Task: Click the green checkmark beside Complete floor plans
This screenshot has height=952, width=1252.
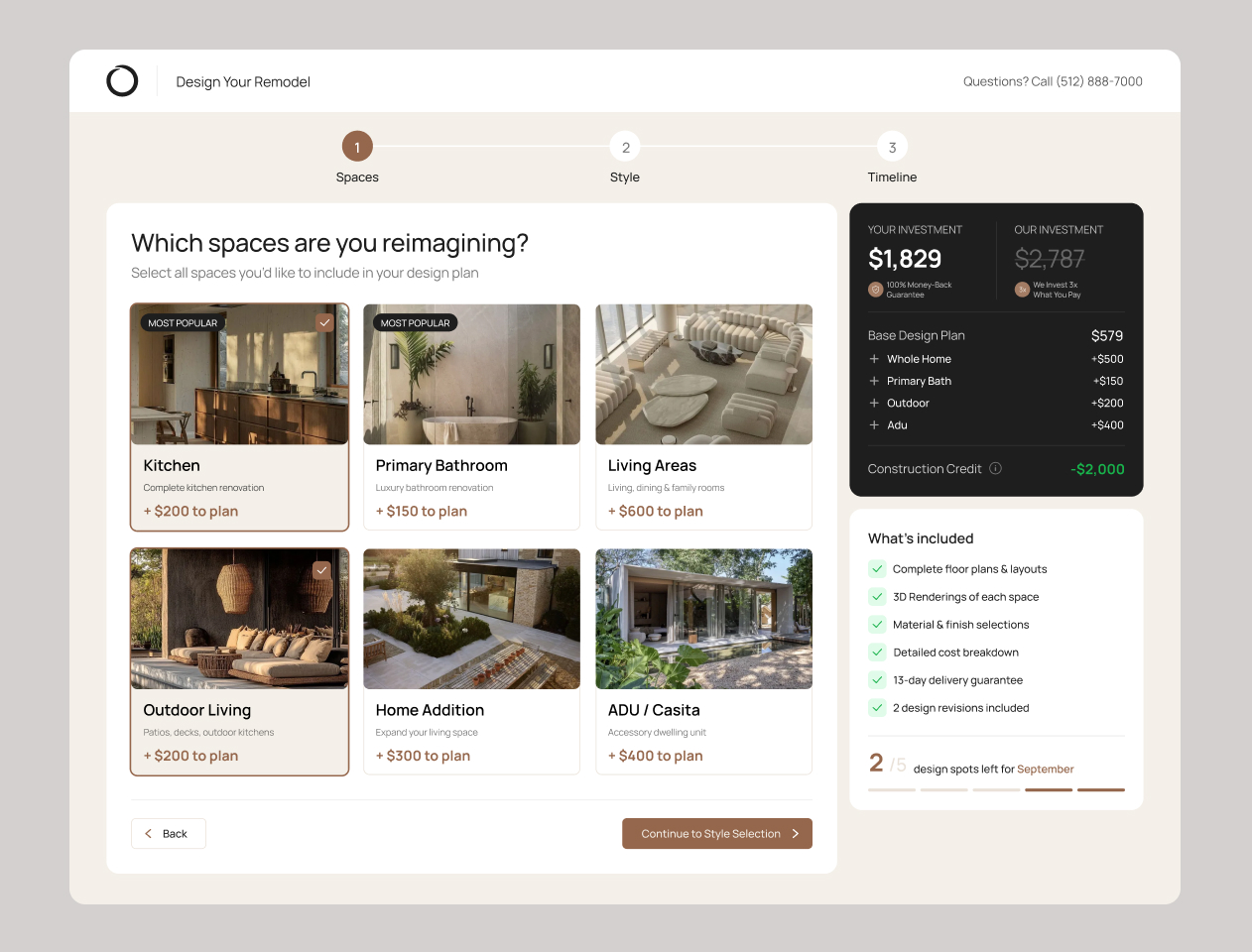Action: [877, 568]
